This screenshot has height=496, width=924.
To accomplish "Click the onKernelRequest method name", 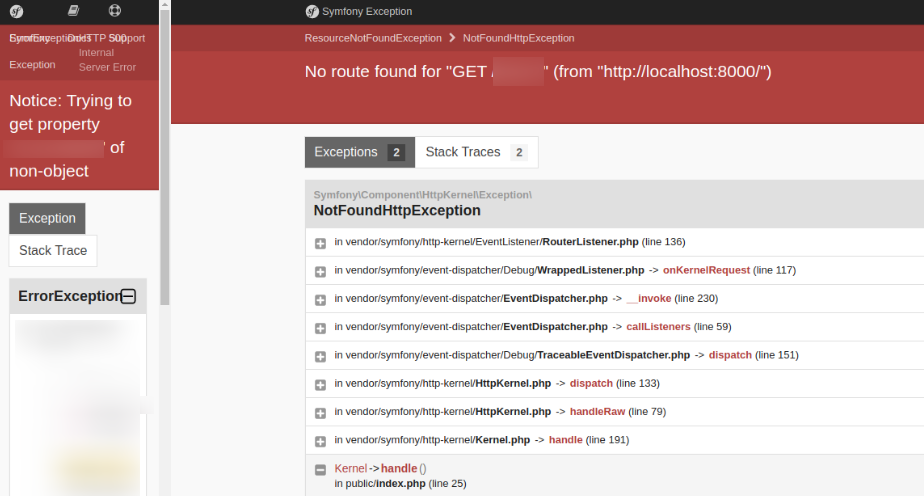I will pos(707,270).
